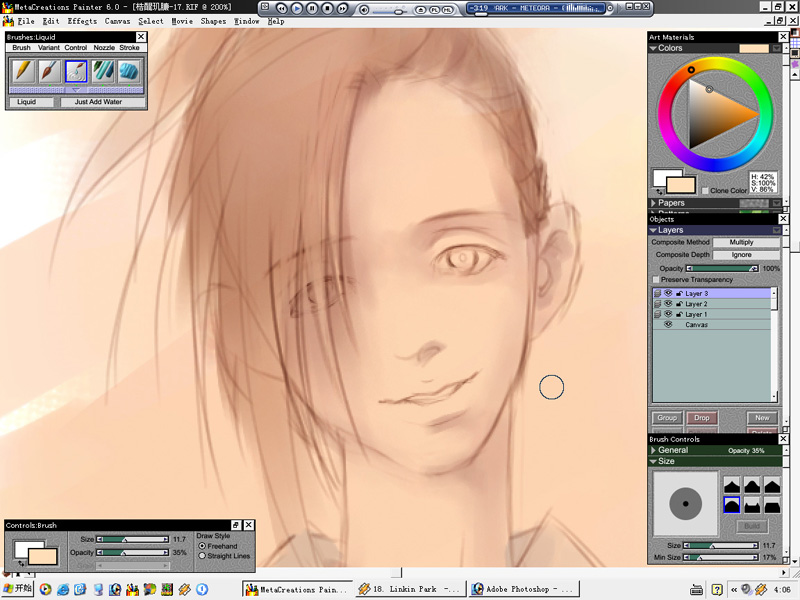Switch to Adobe Photoshop taskbar window

tap(524, 589)
